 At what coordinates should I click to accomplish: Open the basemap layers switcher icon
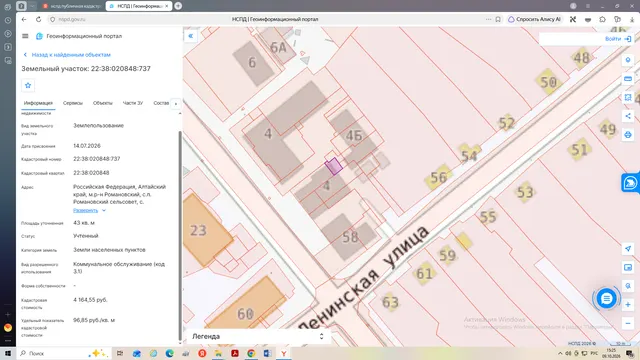pos(628,267)
